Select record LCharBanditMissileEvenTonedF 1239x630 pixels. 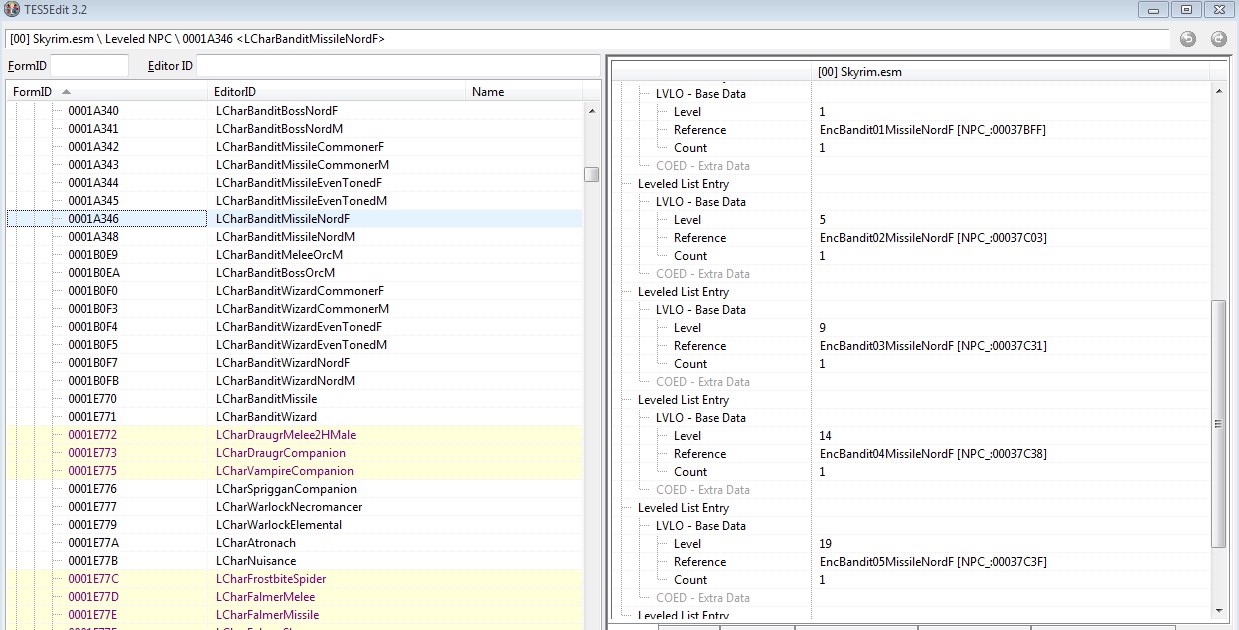[x=294, y=183]
